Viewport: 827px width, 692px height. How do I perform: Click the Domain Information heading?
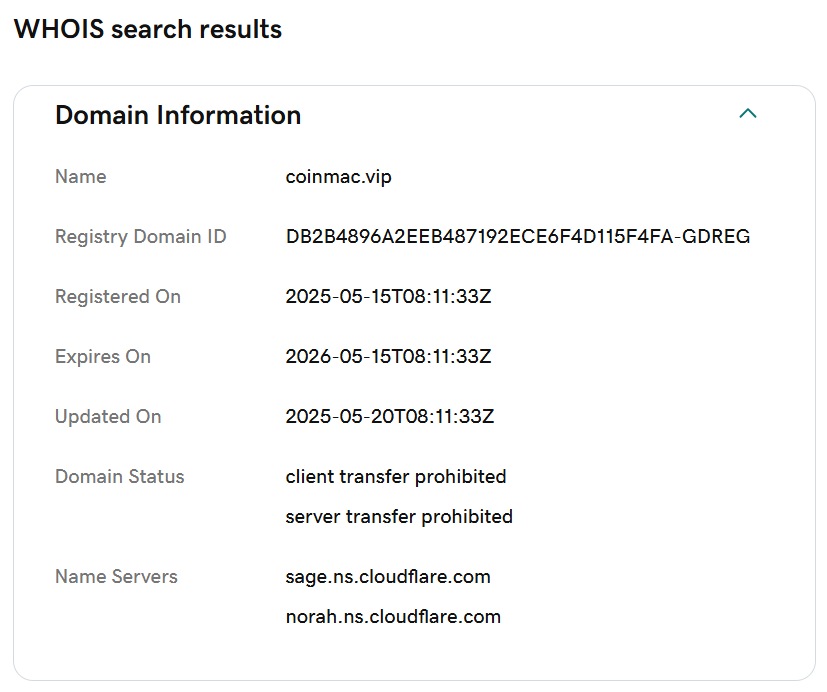[x=178, y=115]
